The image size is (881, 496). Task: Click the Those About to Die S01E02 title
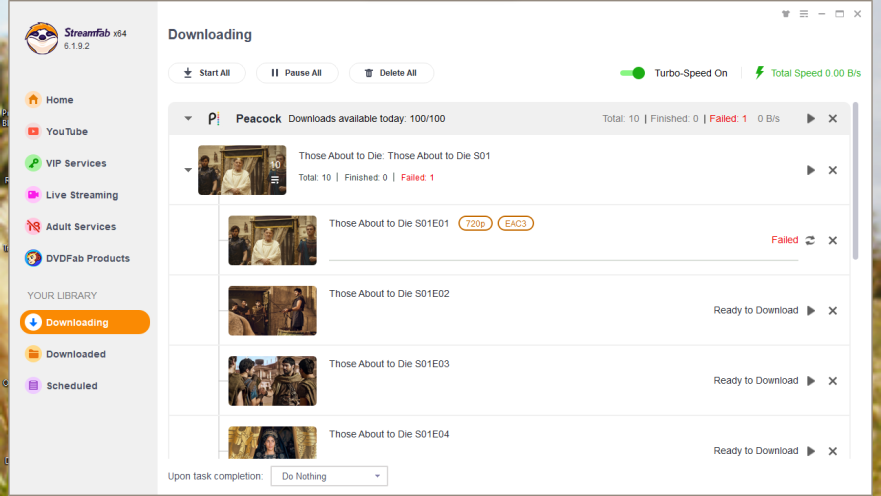(389, 294)
